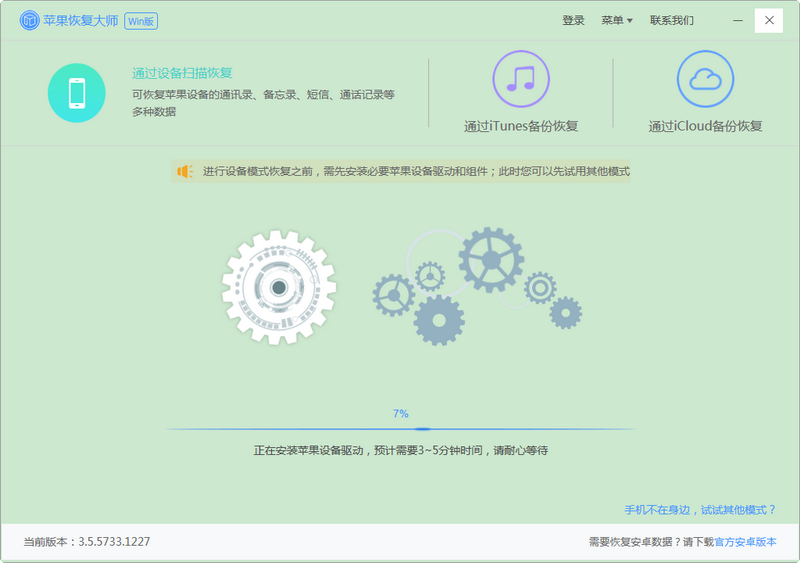
Task: Click the 苹果恢复大师 app logo icon
Action: click(x=30, y=20)
